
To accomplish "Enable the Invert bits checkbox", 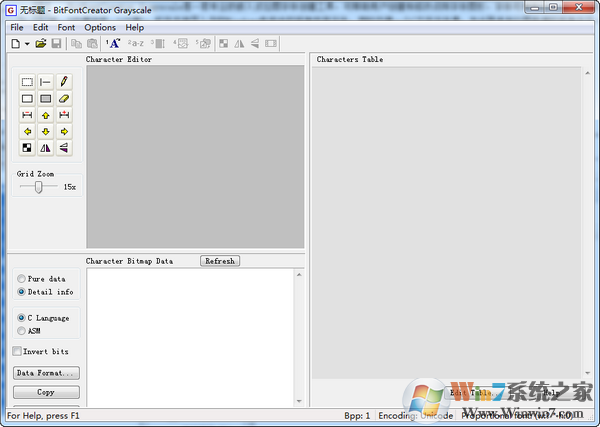I will tap(17, 351).
